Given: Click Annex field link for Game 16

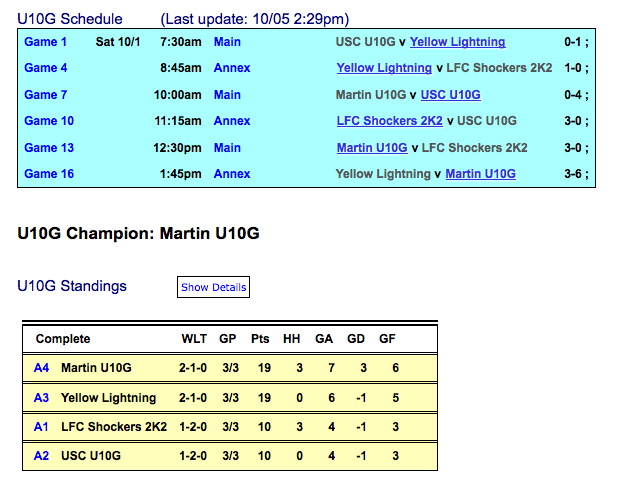Looking at the screenshot, I should (x=232, y=174).
